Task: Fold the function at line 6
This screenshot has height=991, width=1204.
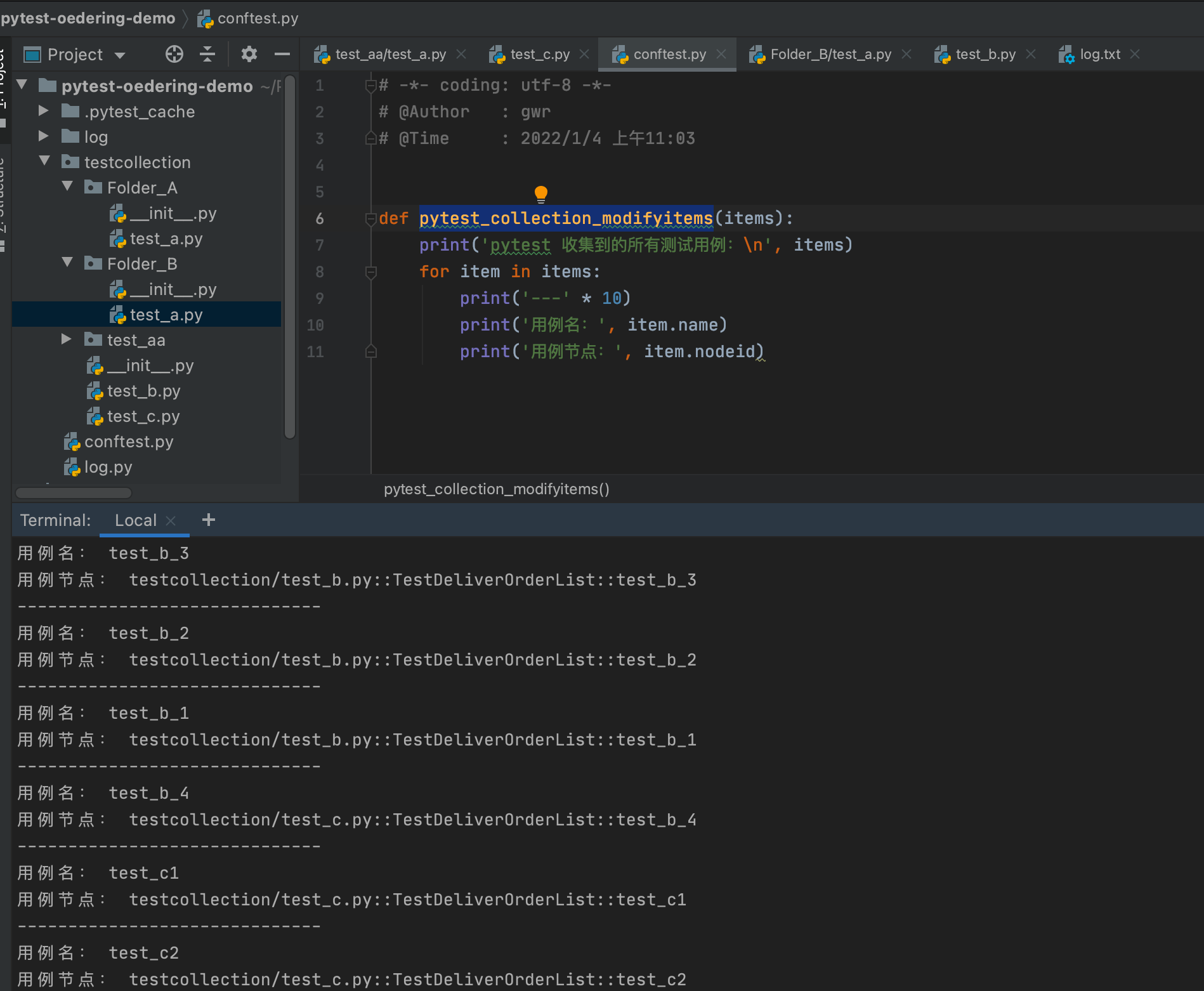Action: [x=371, y=219]
